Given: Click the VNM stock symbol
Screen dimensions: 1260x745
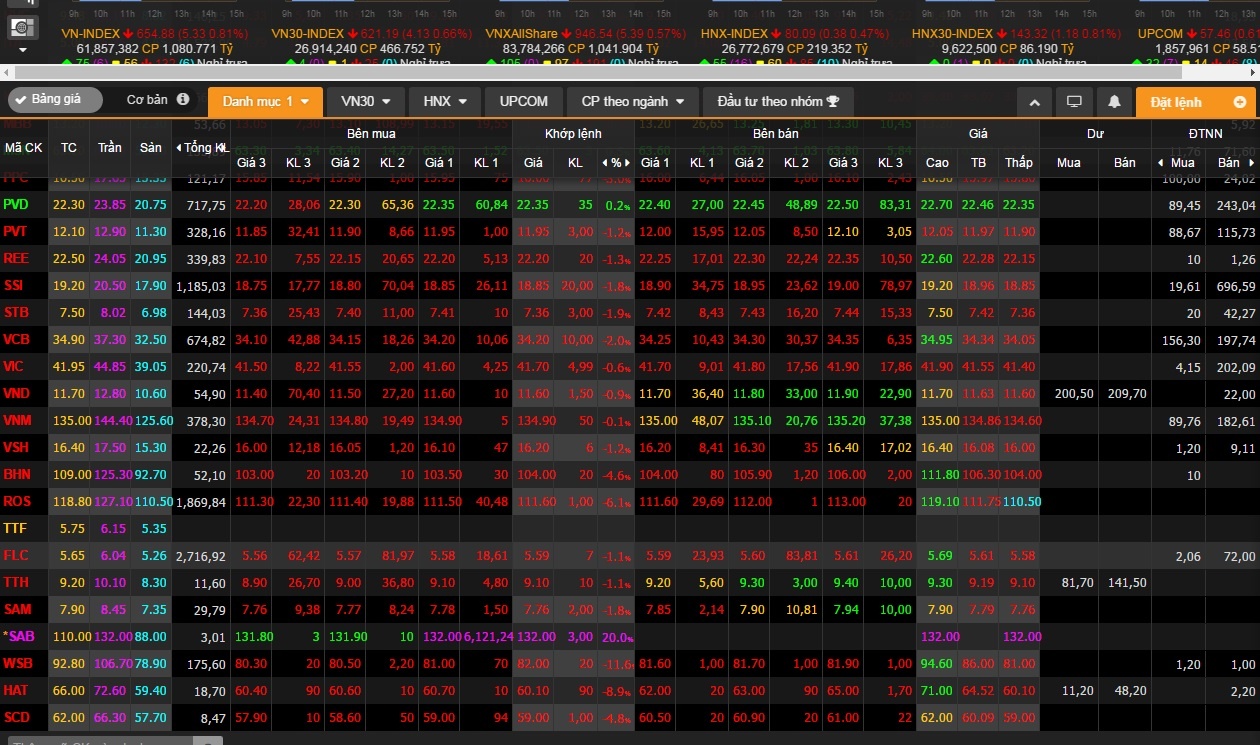Looking at the screenshot, I should (x=17, y=421).
